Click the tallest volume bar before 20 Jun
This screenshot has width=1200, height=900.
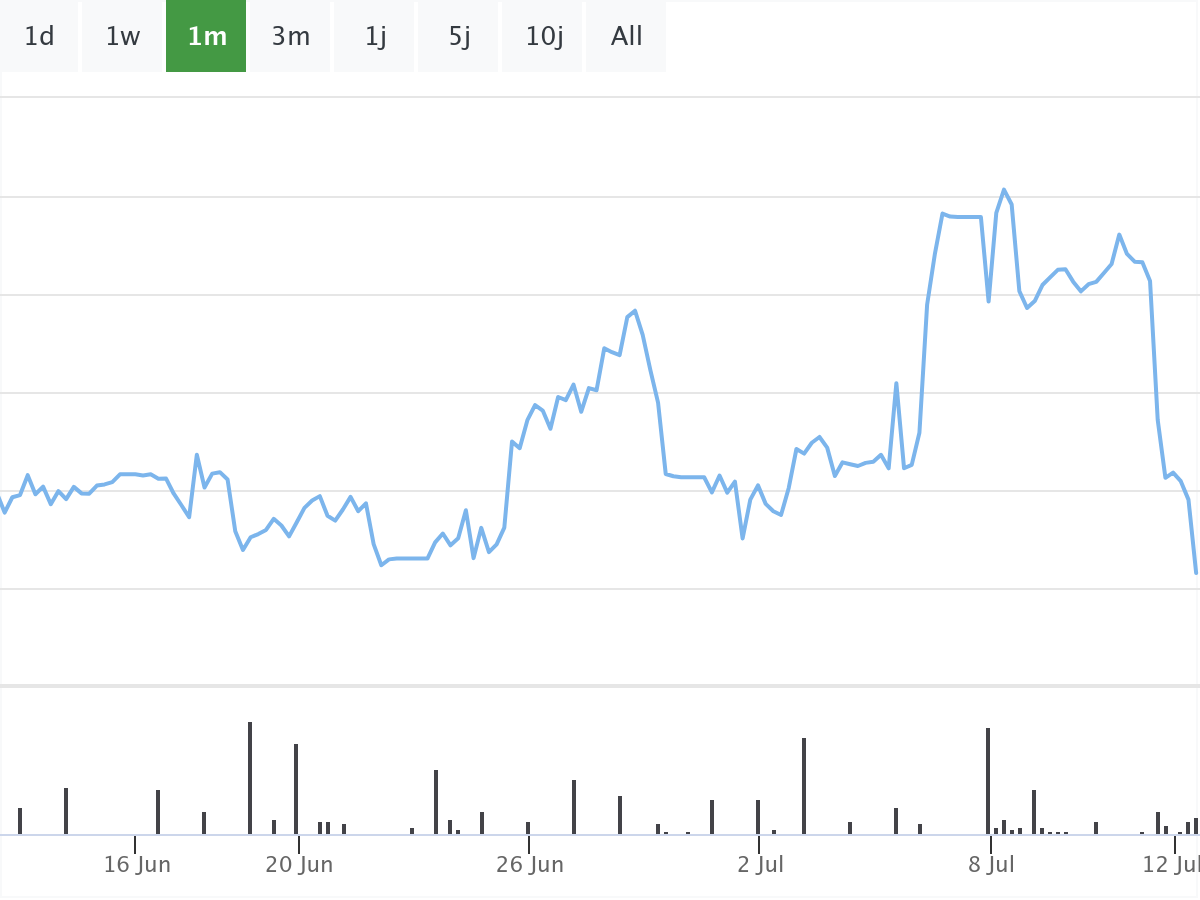(250, 778)
